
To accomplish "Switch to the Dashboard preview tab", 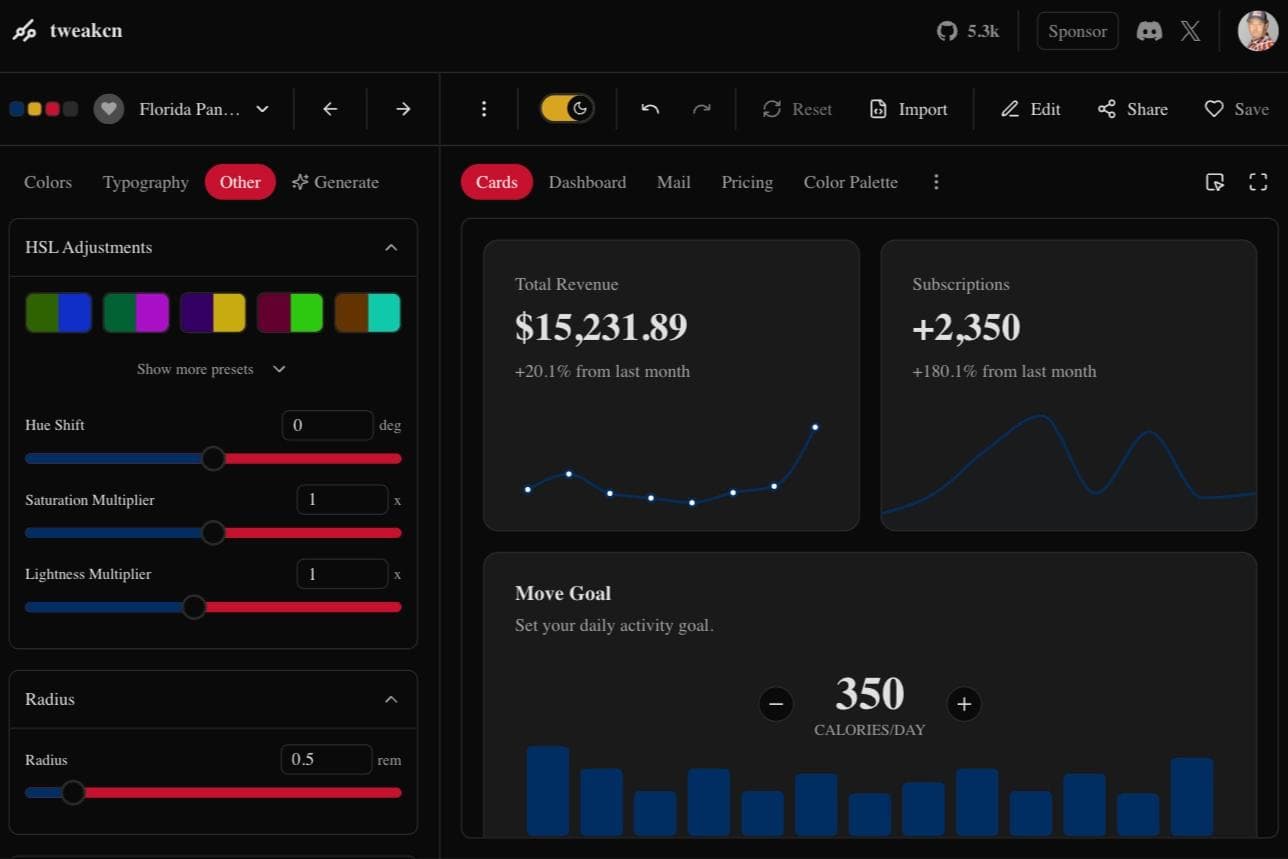I will [587, 182].
